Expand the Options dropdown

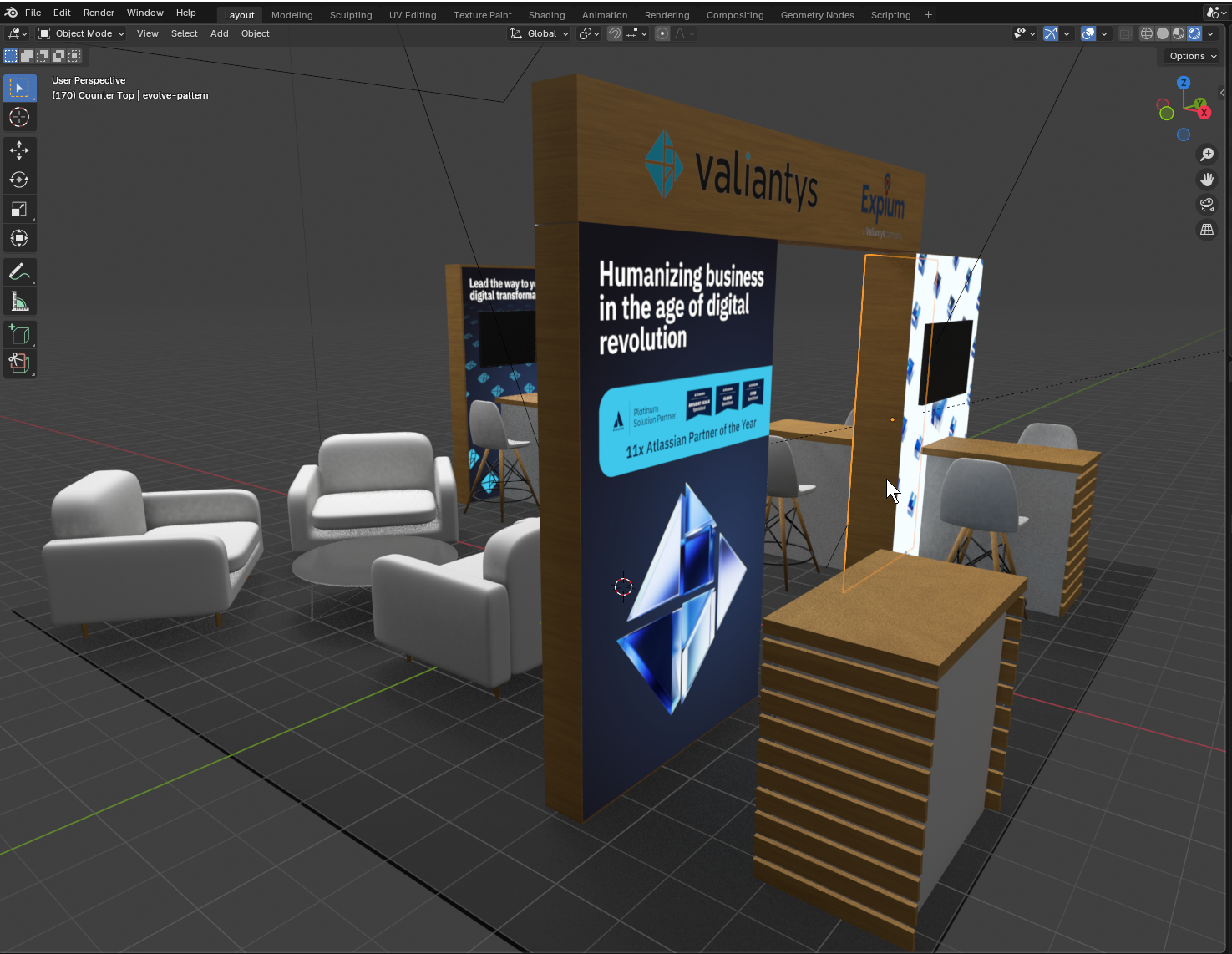[1193, 56]
